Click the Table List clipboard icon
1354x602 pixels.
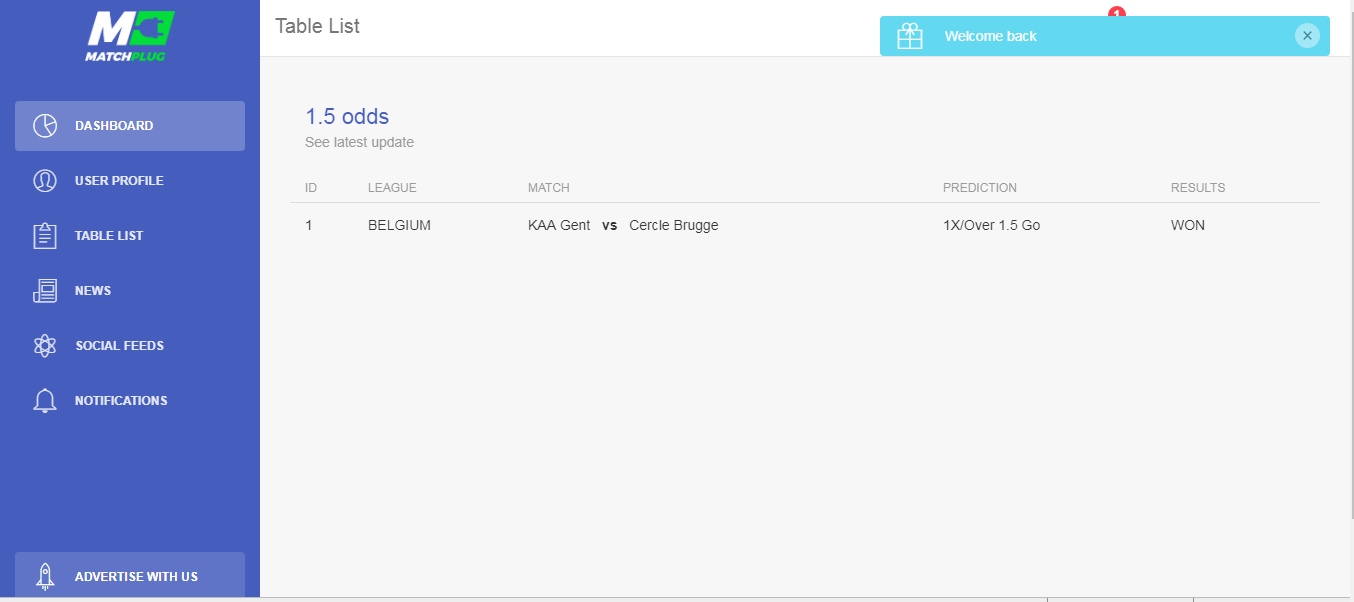pyautogui.click(x=45, y=236)
